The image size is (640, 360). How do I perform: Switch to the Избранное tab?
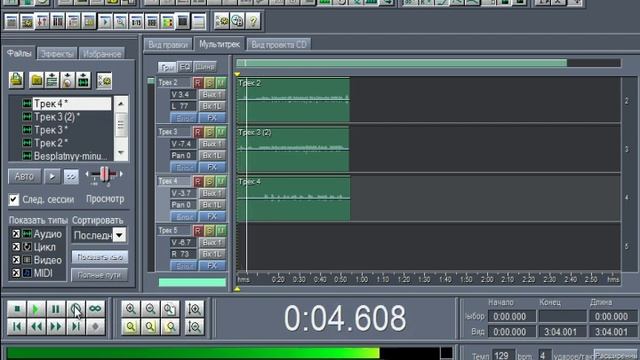pyautogui.click(x=102, y=54)
